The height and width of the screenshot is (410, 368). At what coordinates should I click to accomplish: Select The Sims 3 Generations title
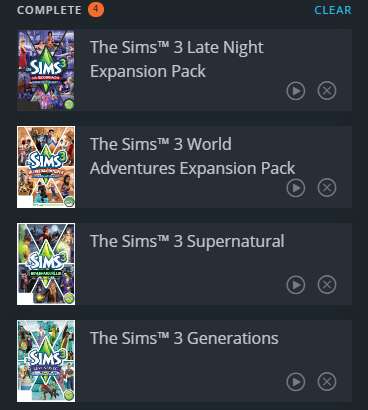[x=184, y=338]
